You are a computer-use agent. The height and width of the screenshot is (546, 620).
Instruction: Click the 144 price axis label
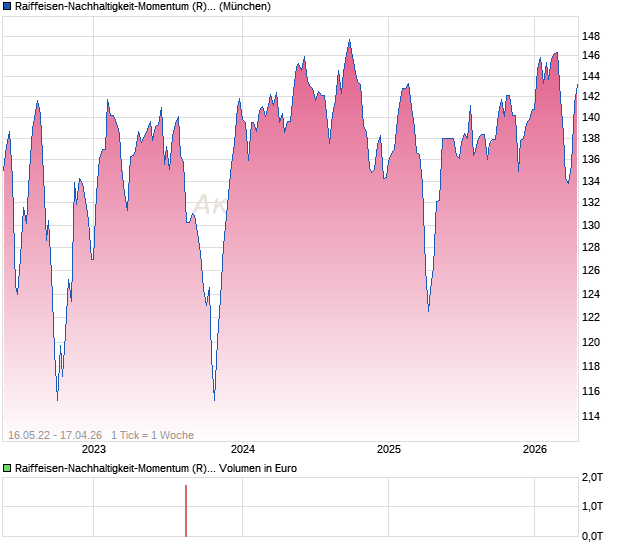pos(591,76)
